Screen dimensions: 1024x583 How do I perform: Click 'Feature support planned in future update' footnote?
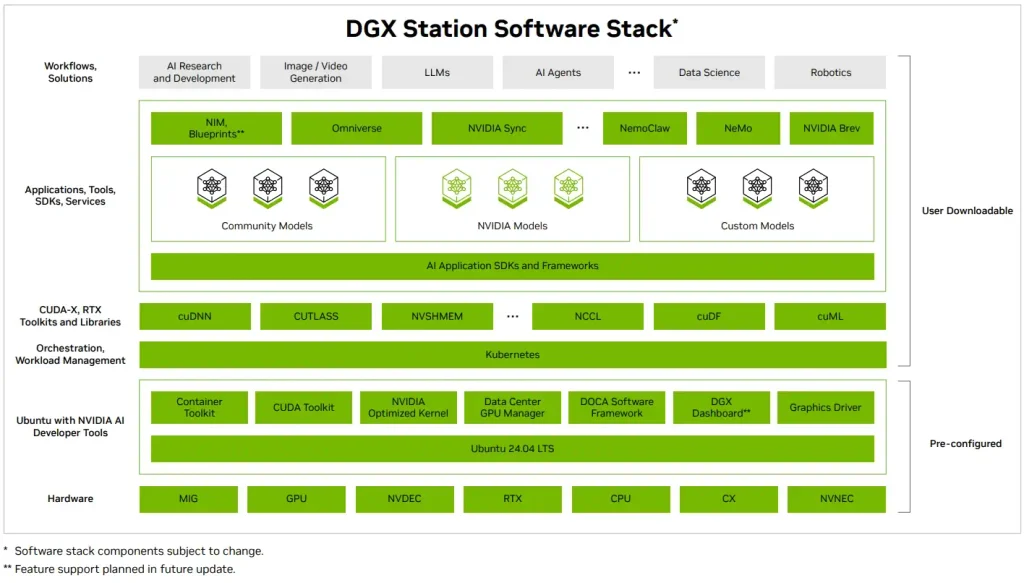point(125,569)
